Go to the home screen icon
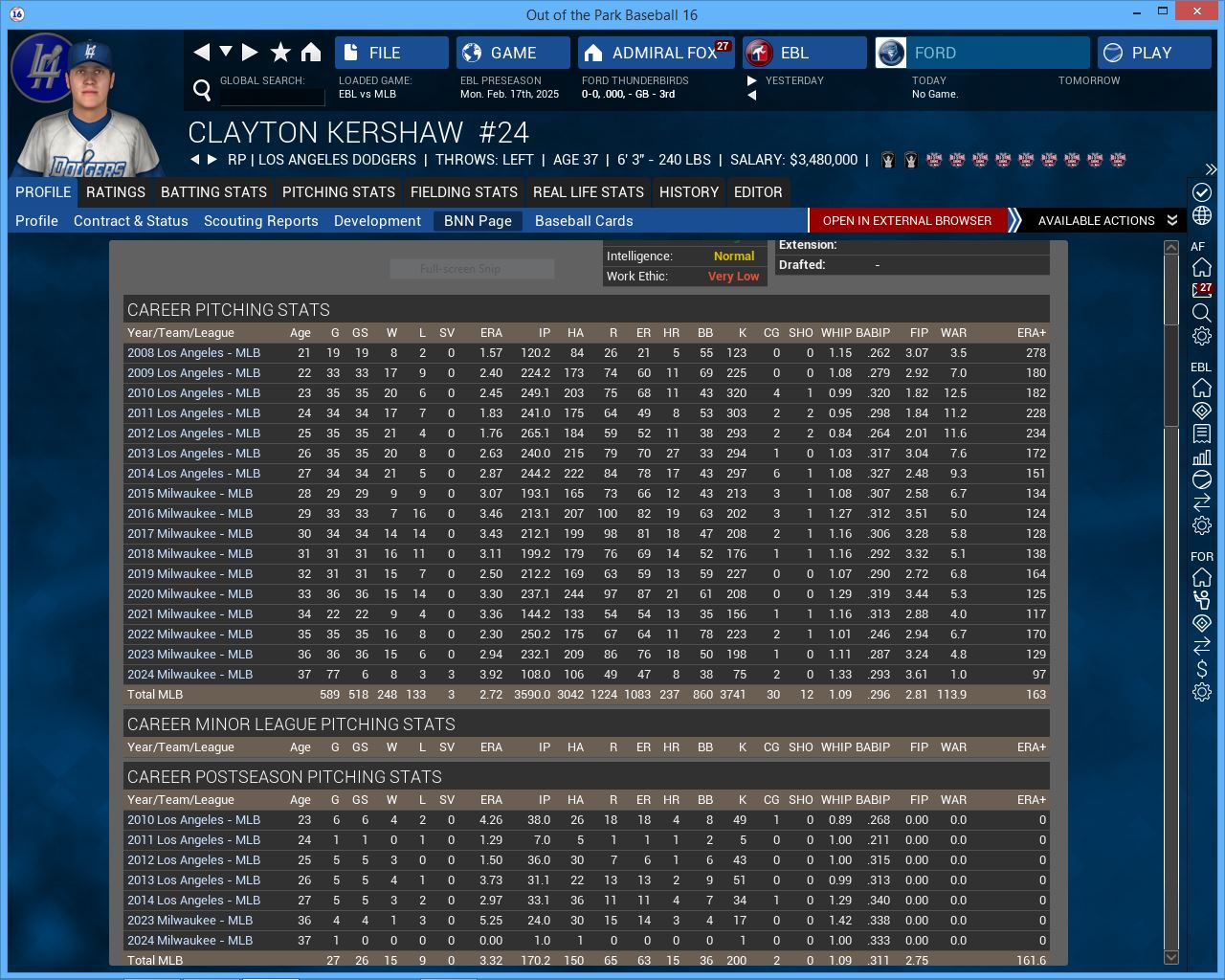The height and width of the screenshot is (980, 1225). click(311, 53)
